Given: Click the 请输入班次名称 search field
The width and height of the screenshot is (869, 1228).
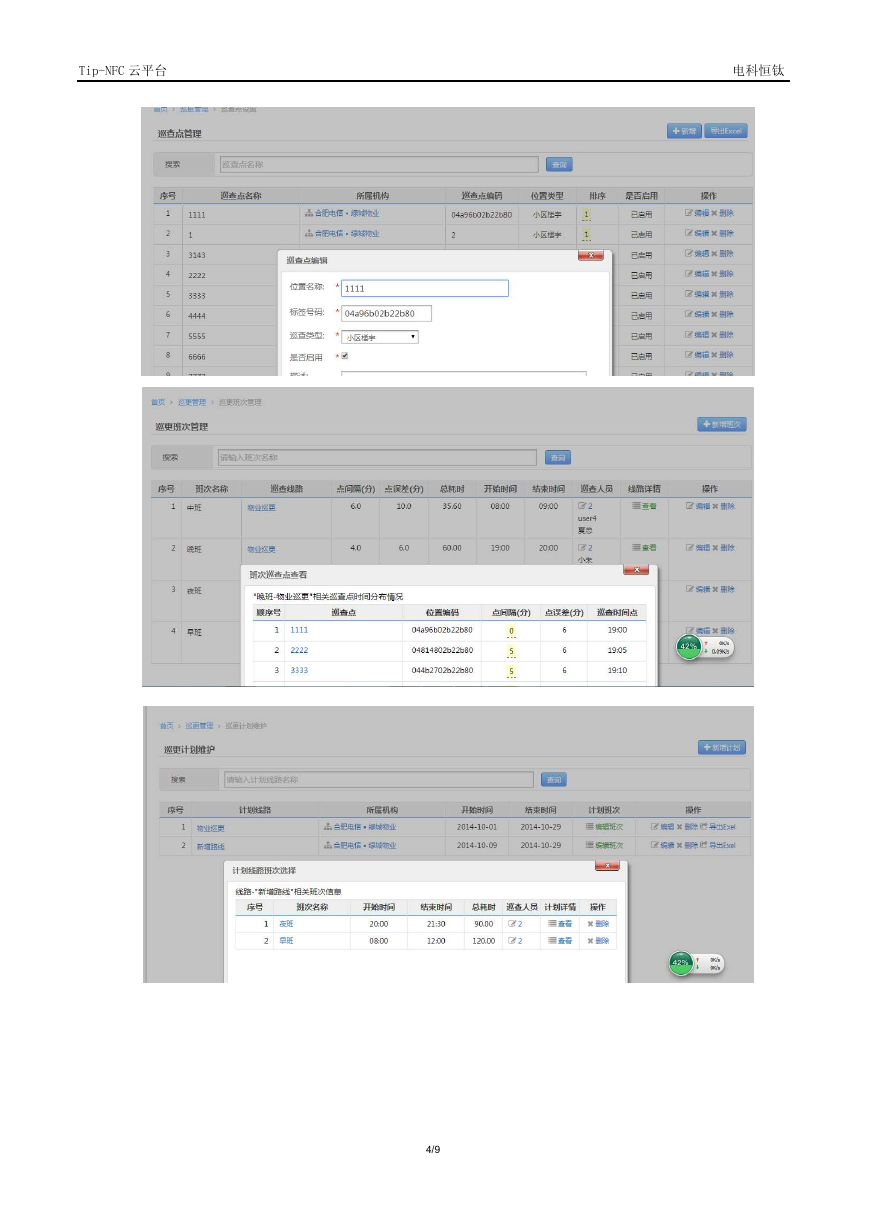Looking at the screenshot, I should (x=377, y=457).
